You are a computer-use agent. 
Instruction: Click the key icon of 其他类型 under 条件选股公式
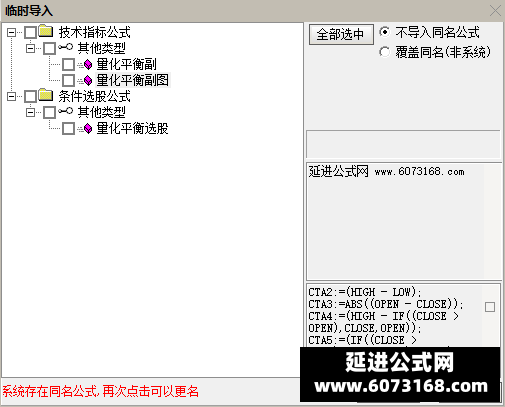click(65, 111)
